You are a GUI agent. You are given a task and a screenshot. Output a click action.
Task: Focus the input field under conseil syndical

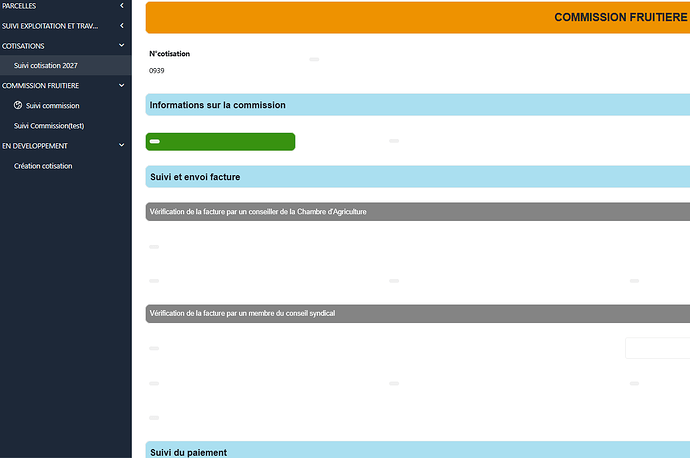click(x=657, y=348)
